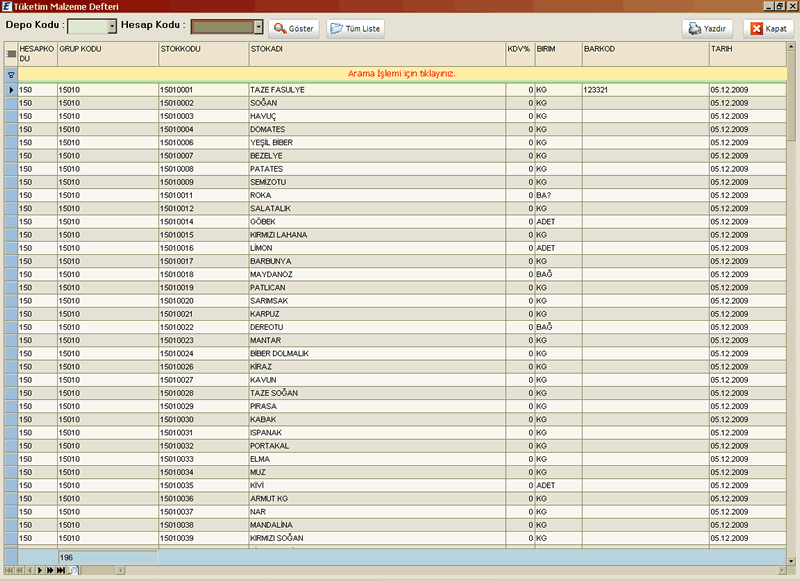Screen dimensions: 800x581
Task: Click horizontal scrollbar right arrow
Action: pyautogui.click(x=782, y=570)
